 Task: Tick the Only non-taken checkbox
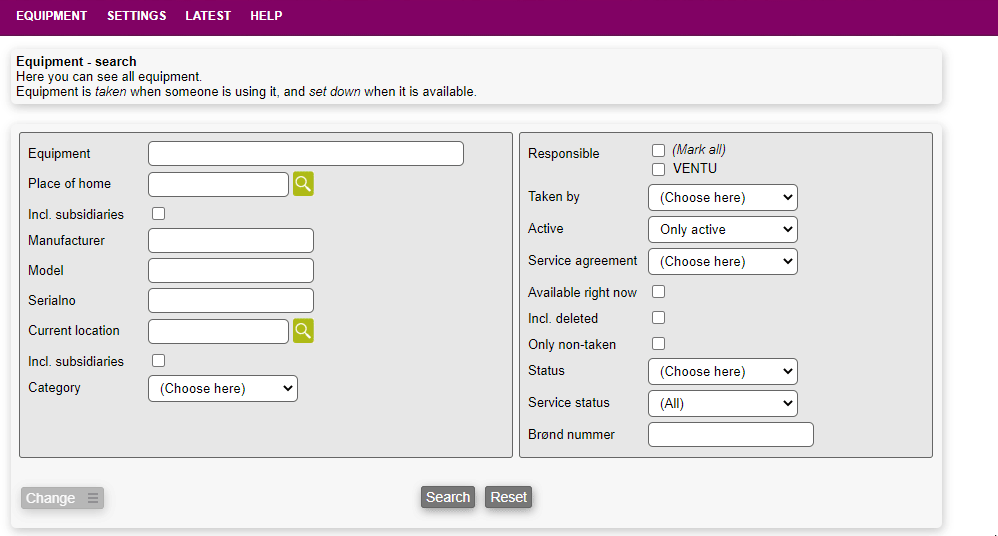coord(658,344)
